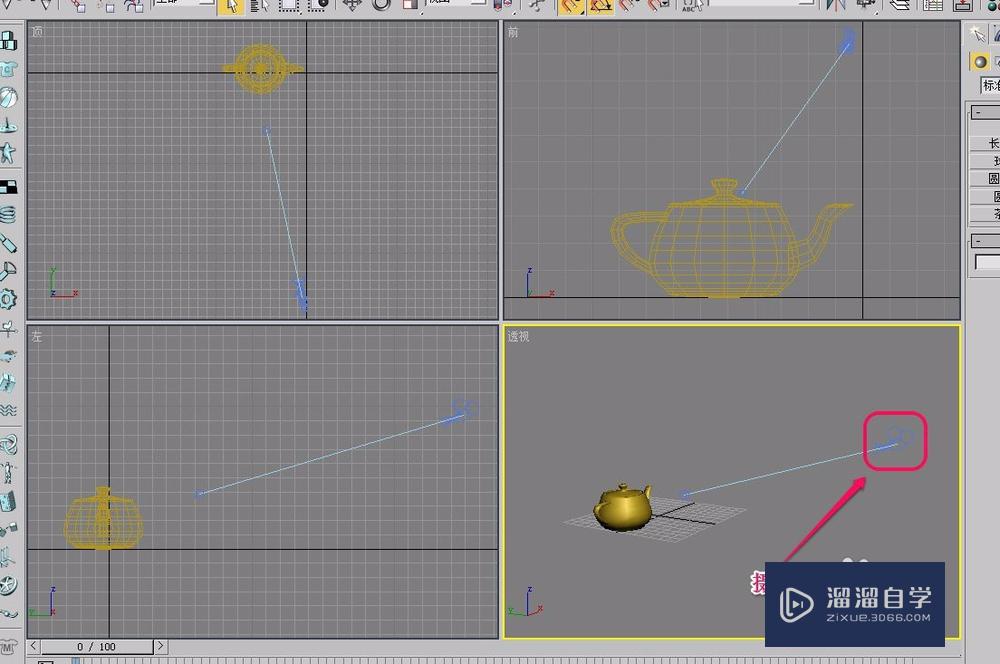Open the named selection sets dropdown
The width and height of the screenshot is (1000, 664).
click(763, 3)
